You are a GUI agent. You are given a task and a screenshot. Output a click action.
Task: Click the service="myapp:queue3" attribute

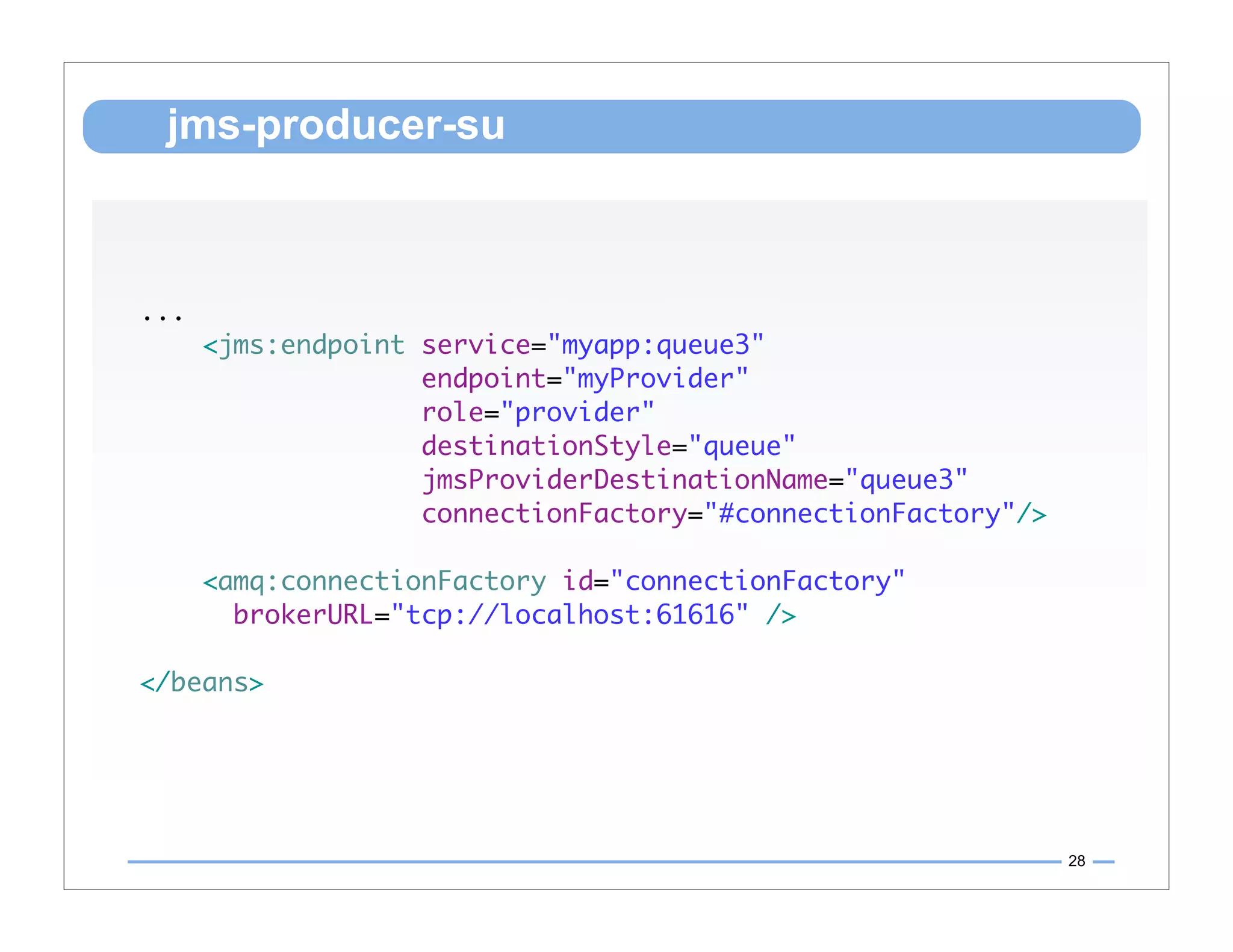coord(592,346)
